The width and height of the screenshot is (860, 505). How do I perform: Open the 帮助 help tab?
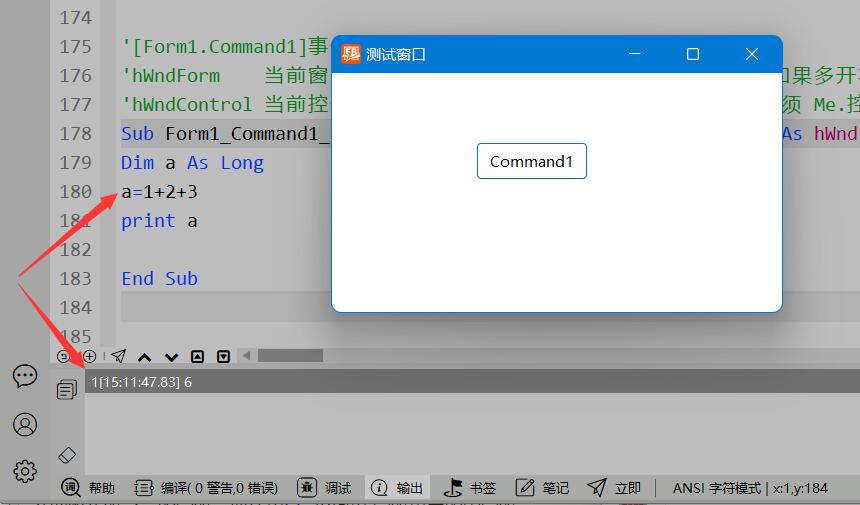coord(89,488)
